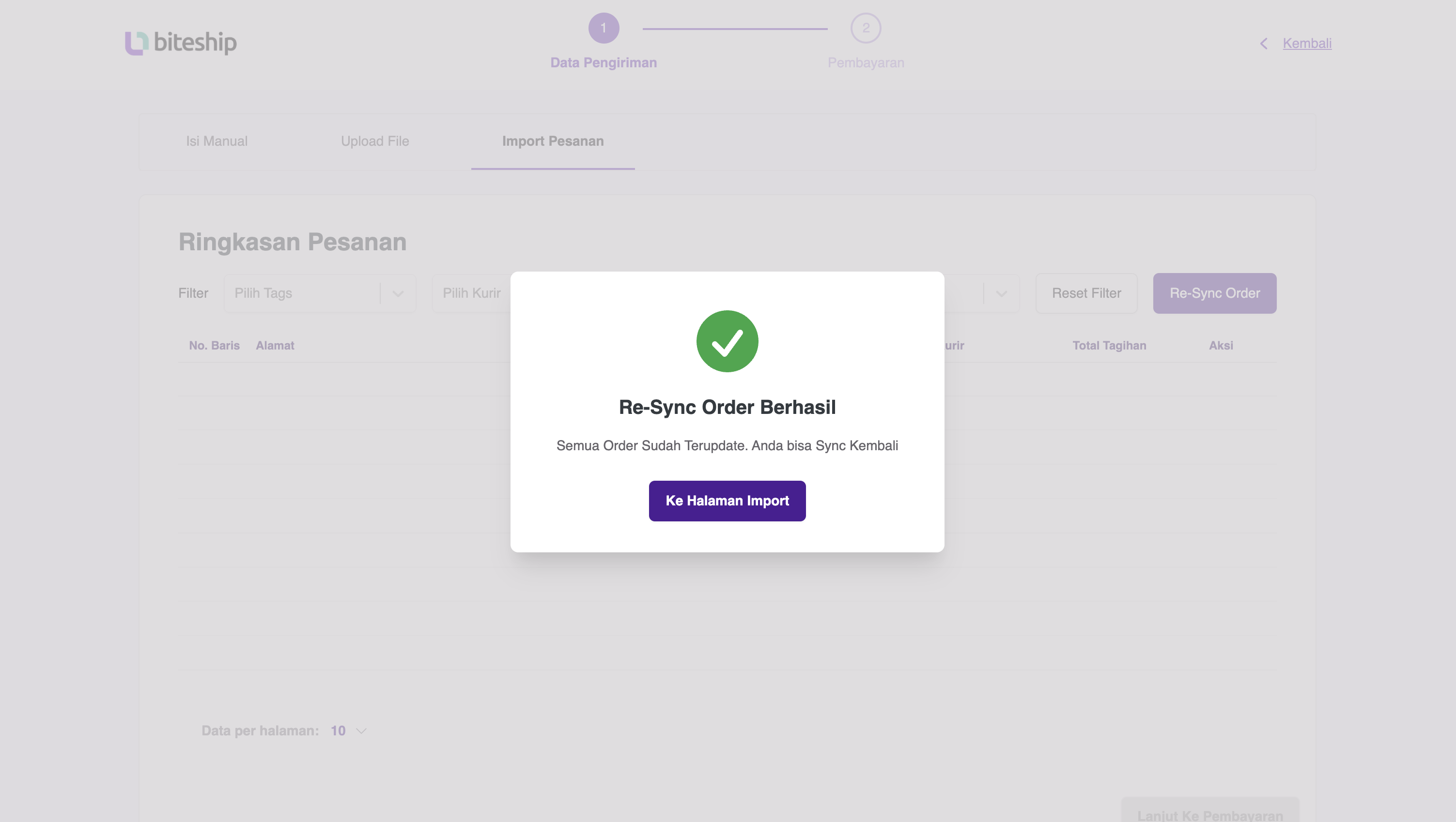Click the Reset Filter button
The width and height of the screenshot is (1456, 822).
pyautogui.click(x=1086, y=293)
